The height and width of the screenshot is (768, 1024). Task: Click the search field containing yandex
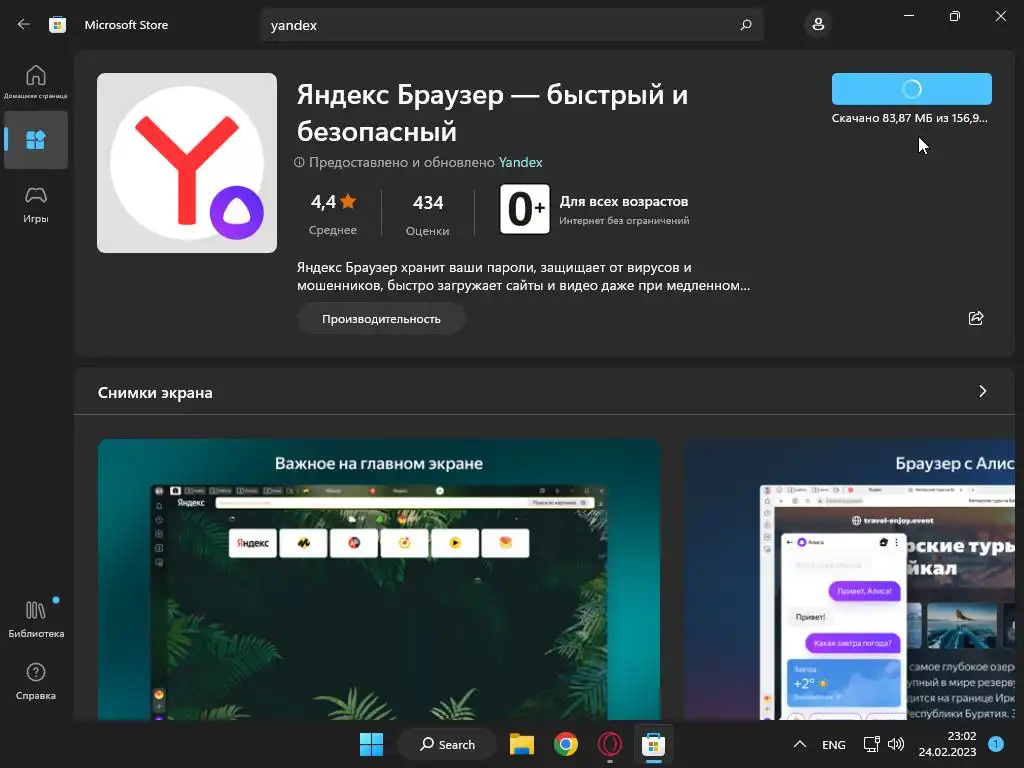[511, 25]
